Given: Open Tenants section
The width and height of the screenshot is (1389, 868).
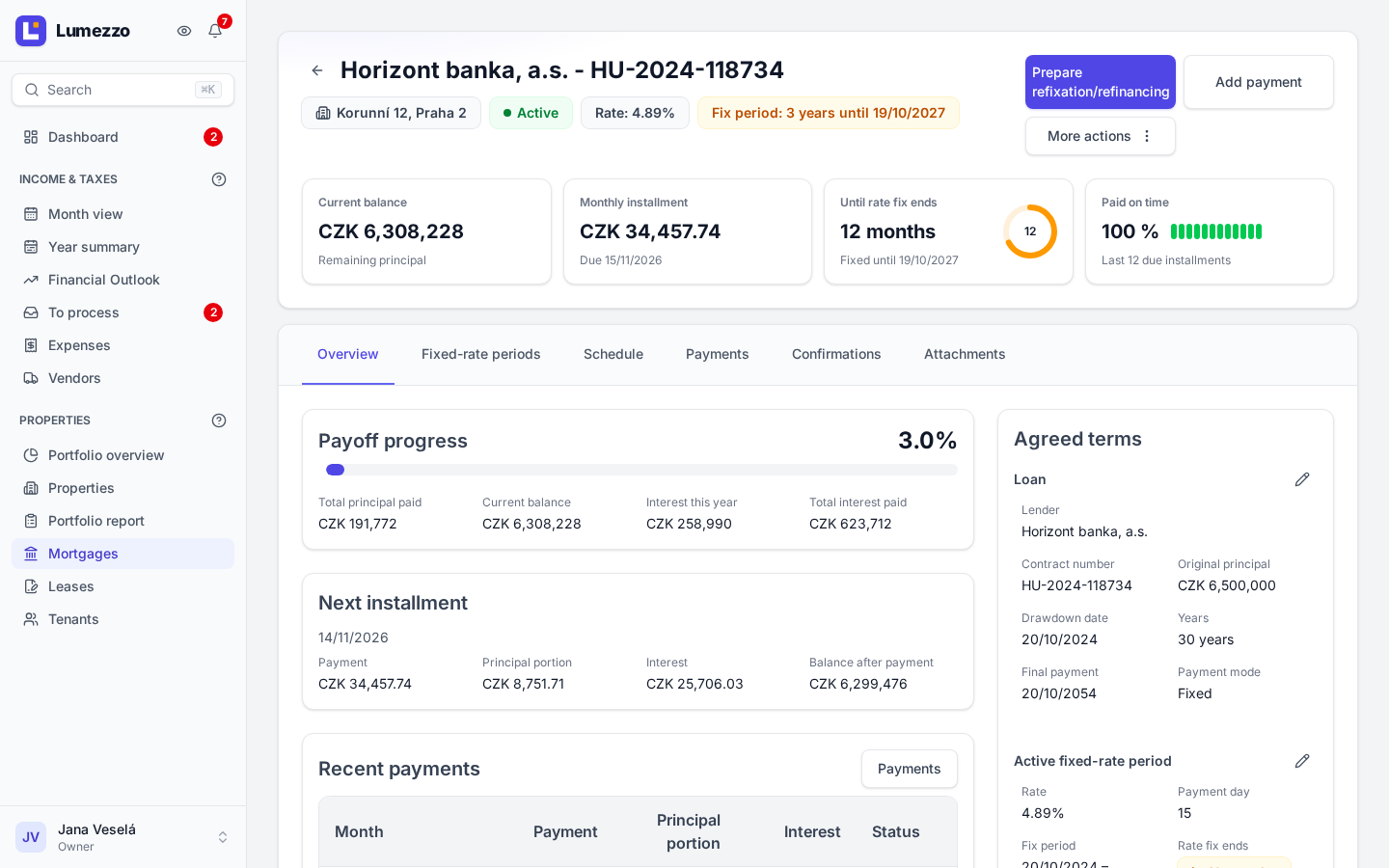Looking at the screenshot, I should pos(123,619).
